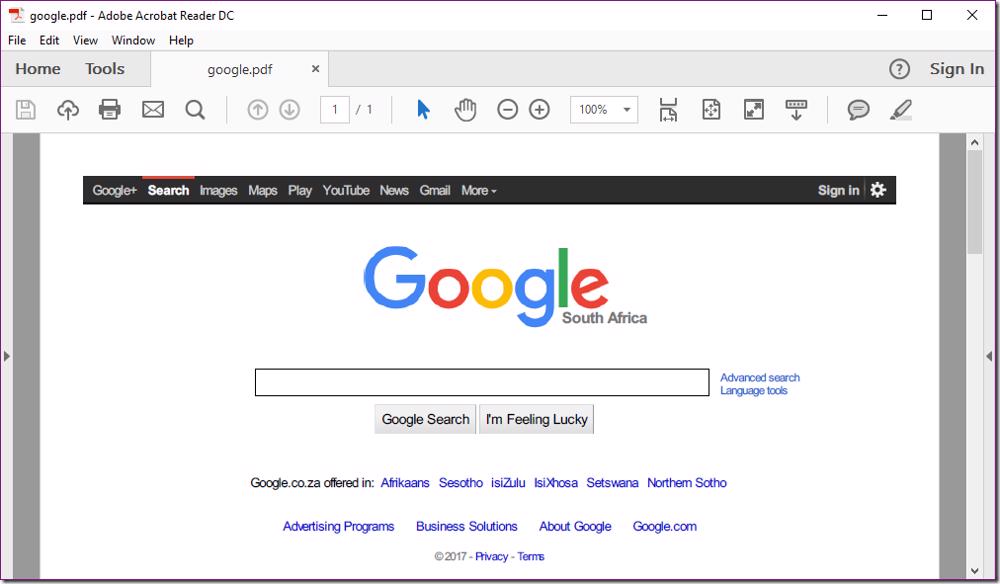Choose the Selection arrow tool

[x=423, y=110]
